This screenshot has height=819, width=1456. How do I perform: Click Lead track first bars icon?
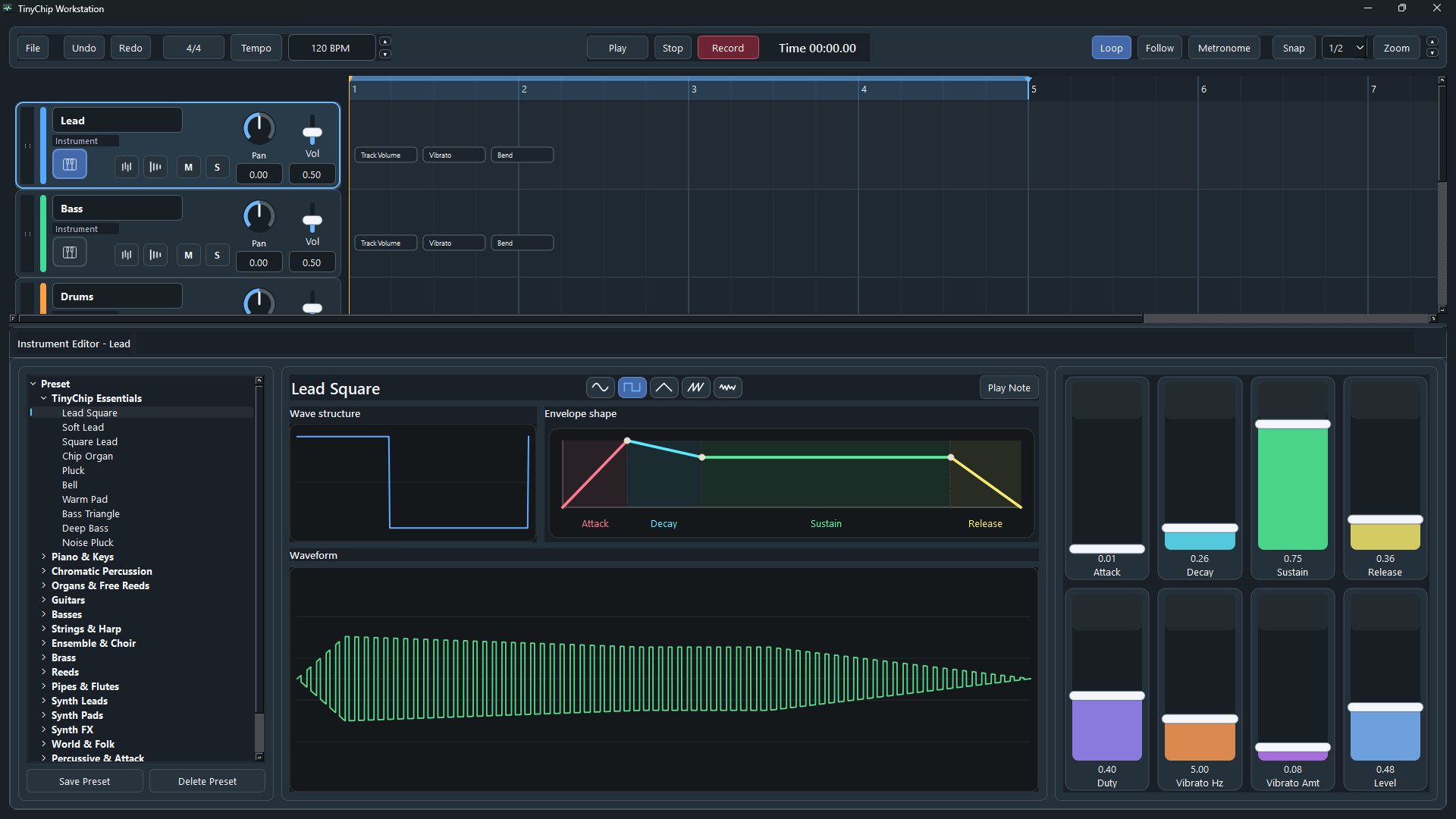127,167
